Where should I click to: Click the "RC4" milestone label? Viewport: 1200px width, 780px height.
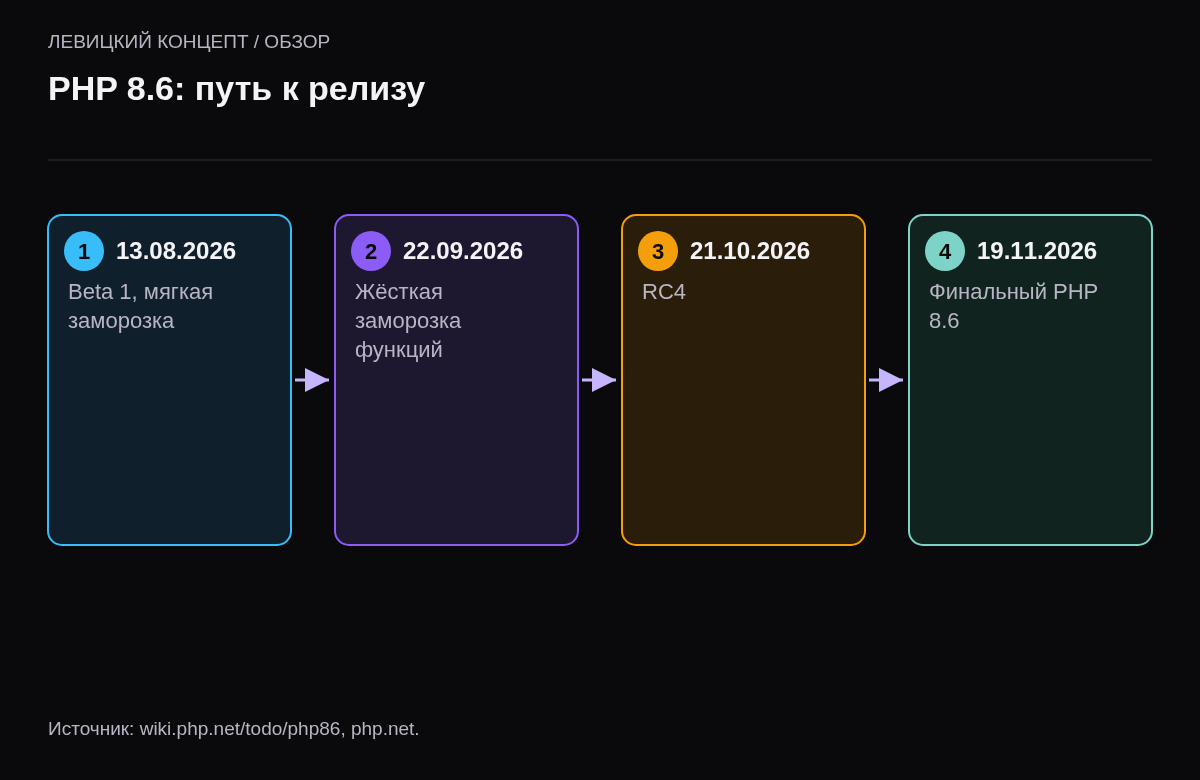(664, 292)
